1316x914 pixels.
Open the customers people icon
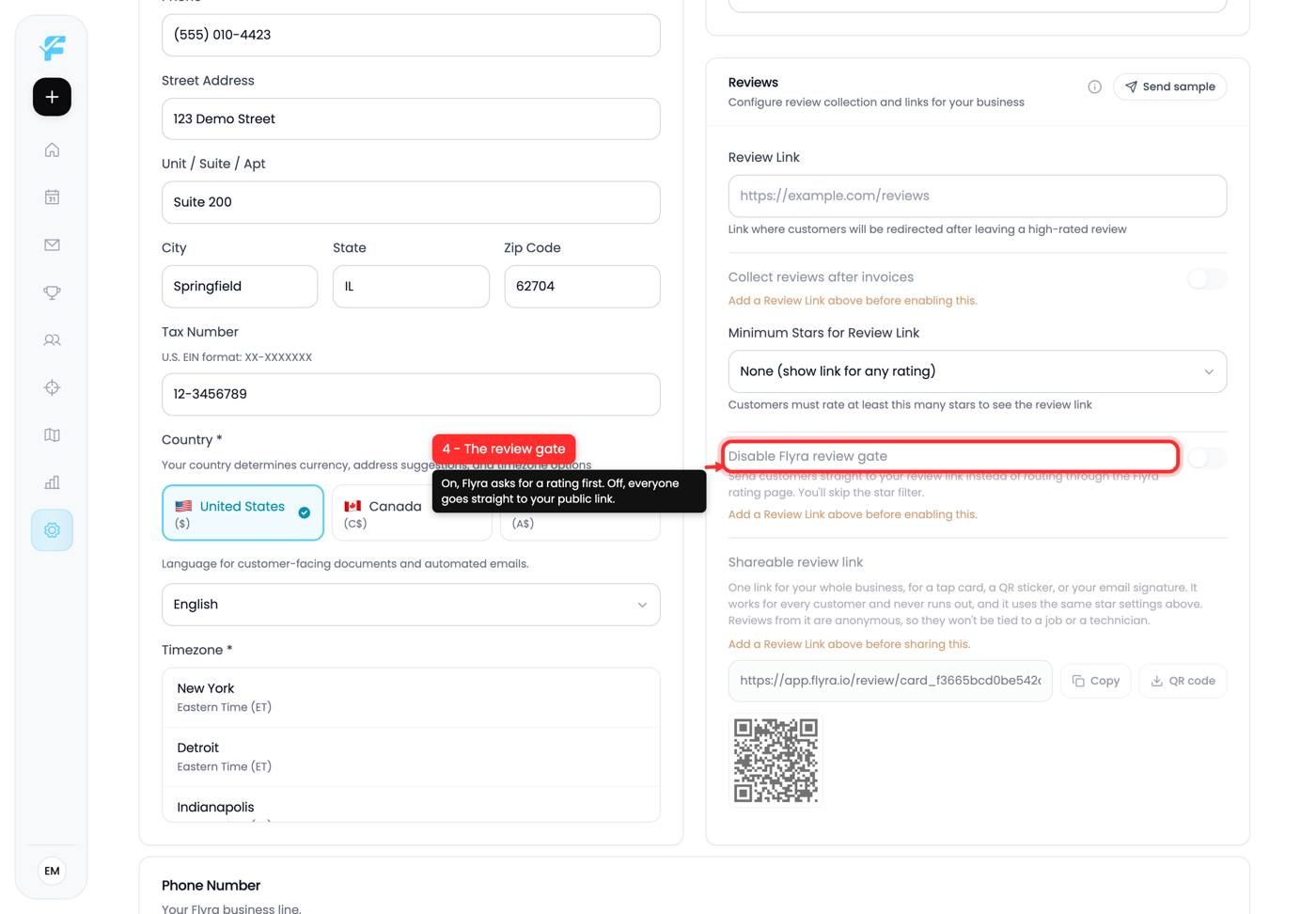tap(52, 340)
